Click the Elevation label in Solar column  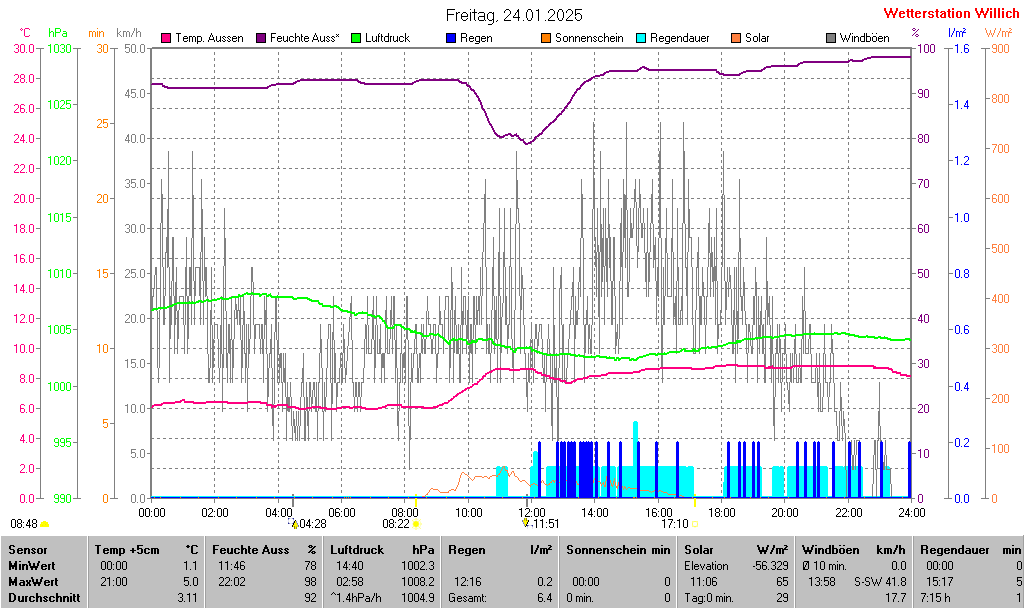pos(706,566)
